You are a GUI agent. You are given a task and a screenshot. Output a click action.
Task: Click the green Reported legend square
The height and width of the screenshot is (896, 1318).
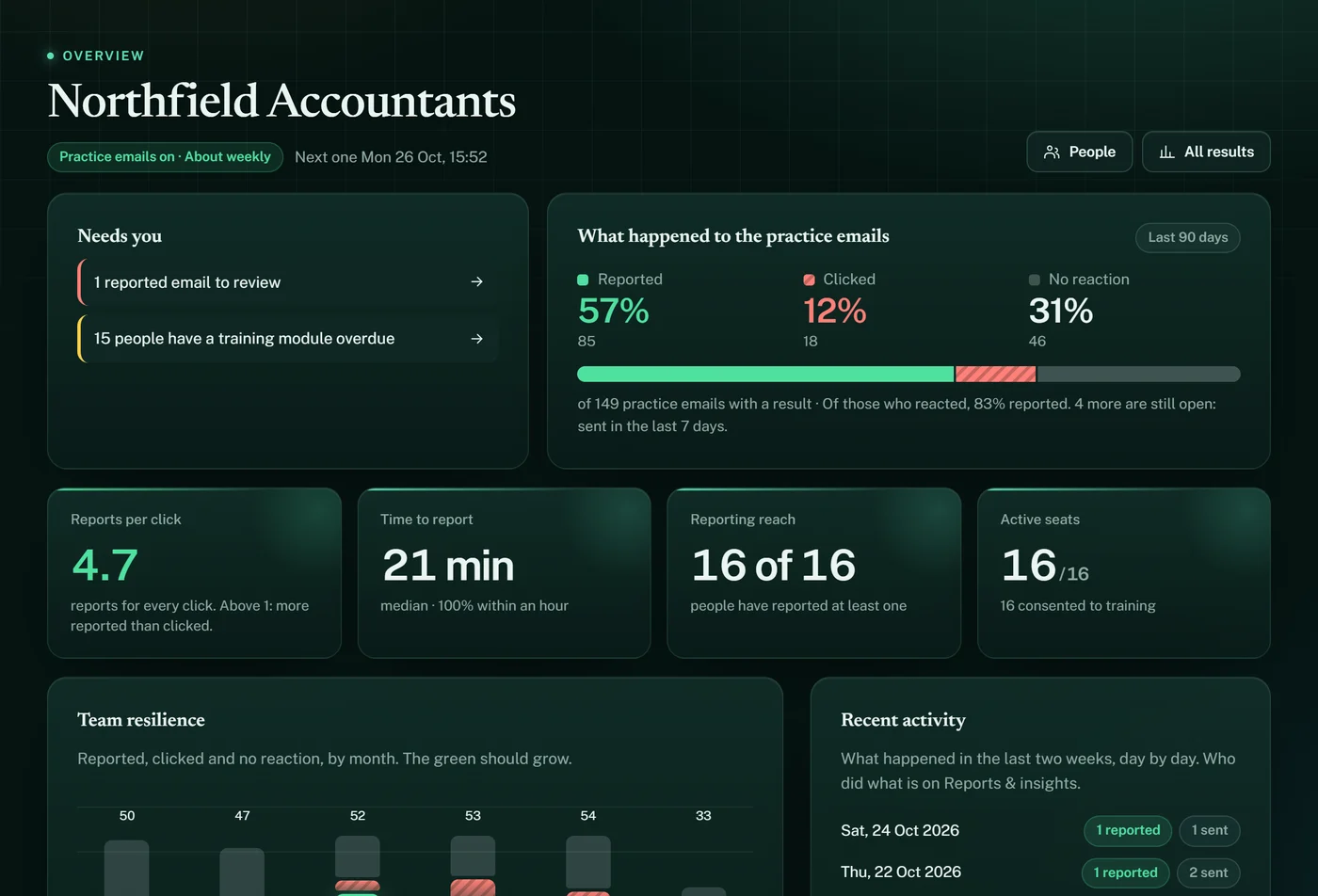pyautogui.click(x=583, y=280)
